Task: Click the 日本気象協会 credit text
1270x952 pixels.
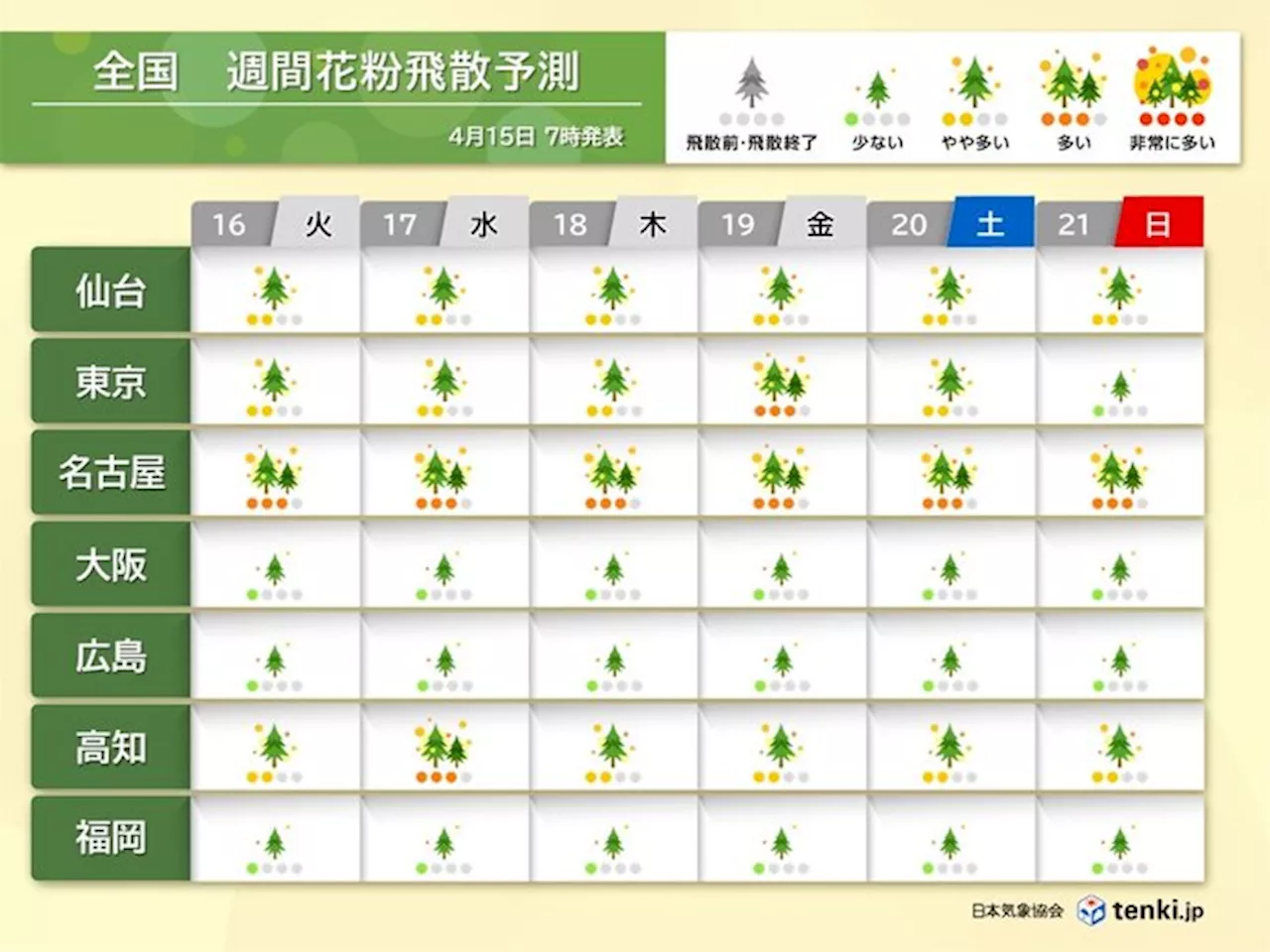Action: (x=1017, y=910)
